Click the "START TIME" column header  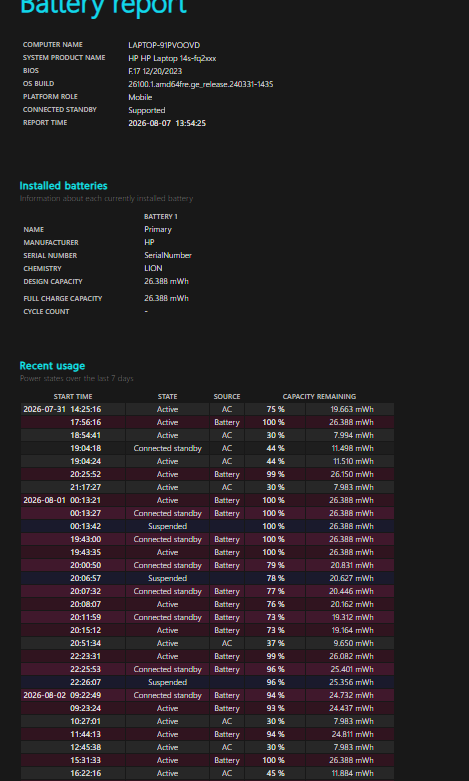73,397
